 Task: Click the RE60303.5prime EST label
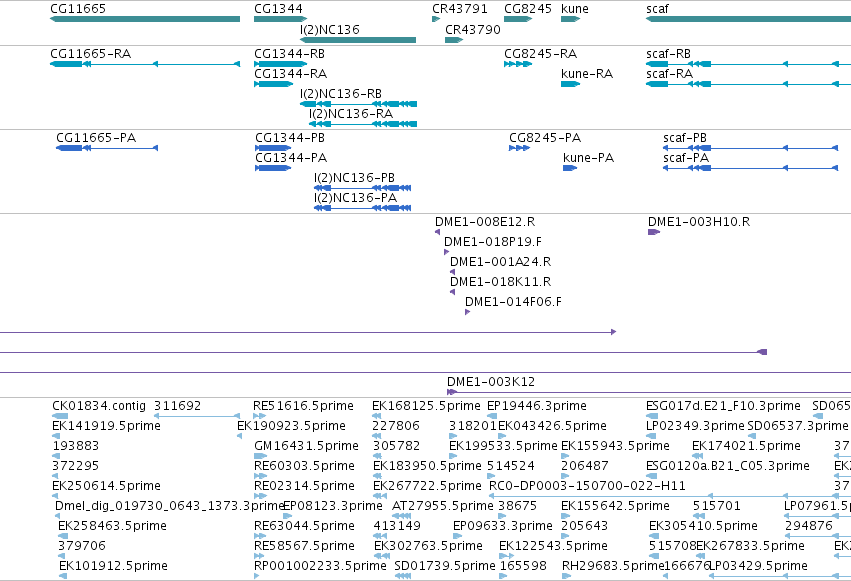point(304,466)
